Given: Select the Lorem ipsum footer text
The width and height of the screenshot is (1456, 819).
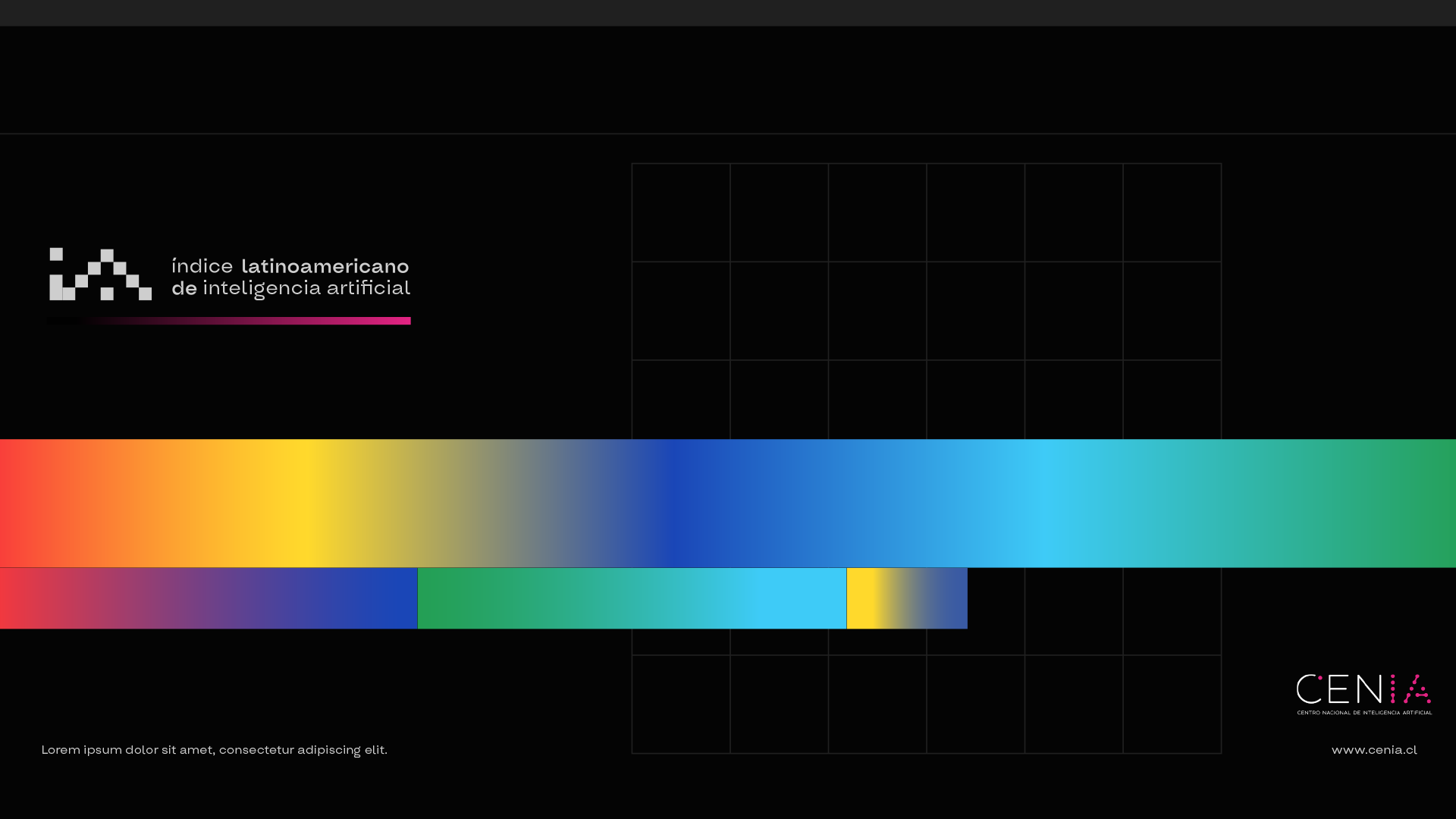Looking at the screenshot, I should tap(214, 750).
